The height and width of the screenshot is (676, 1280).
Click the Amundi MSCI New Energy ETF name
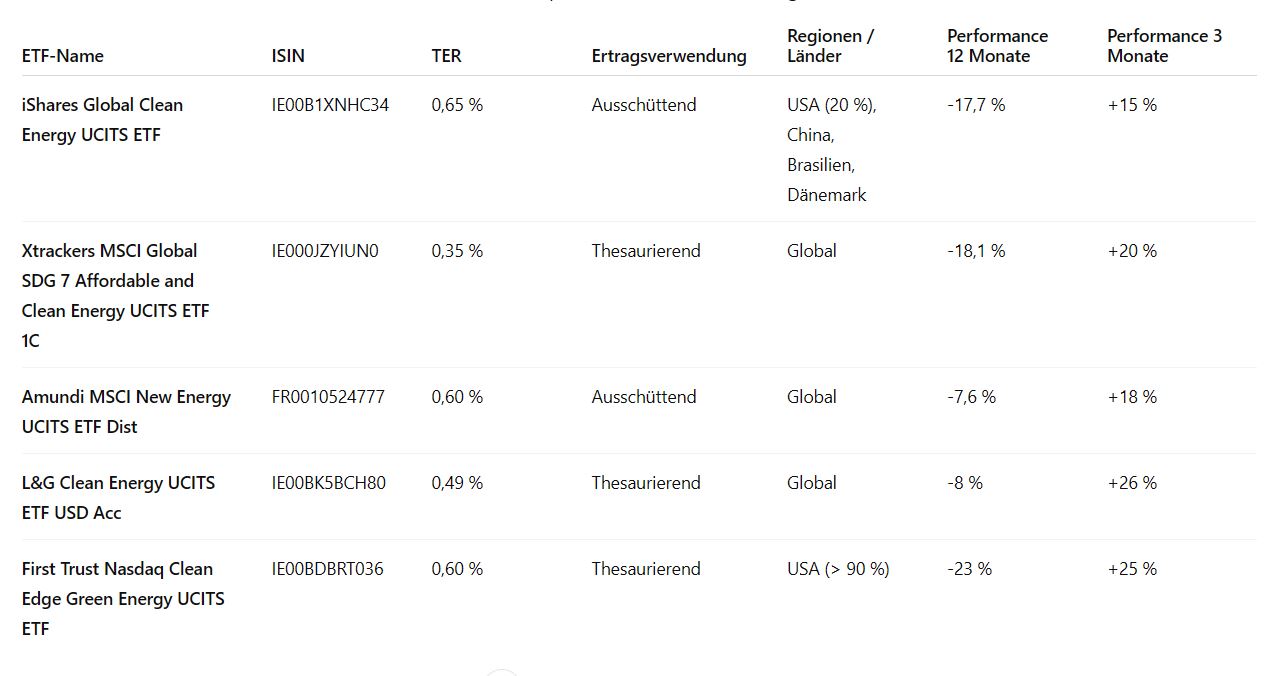(x=126, y=411)
